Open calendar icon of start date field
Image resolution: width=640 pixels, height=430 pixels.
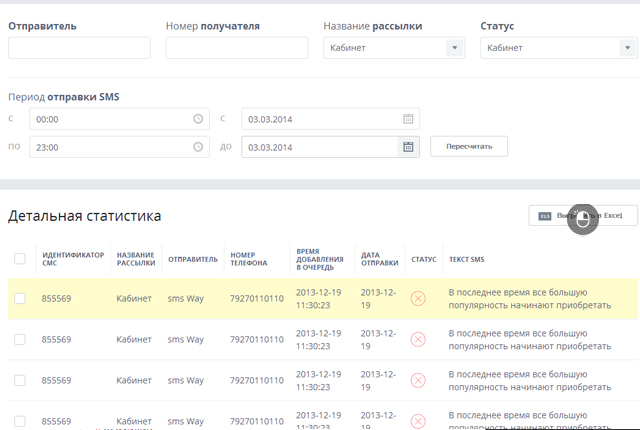tap(408, 119)
